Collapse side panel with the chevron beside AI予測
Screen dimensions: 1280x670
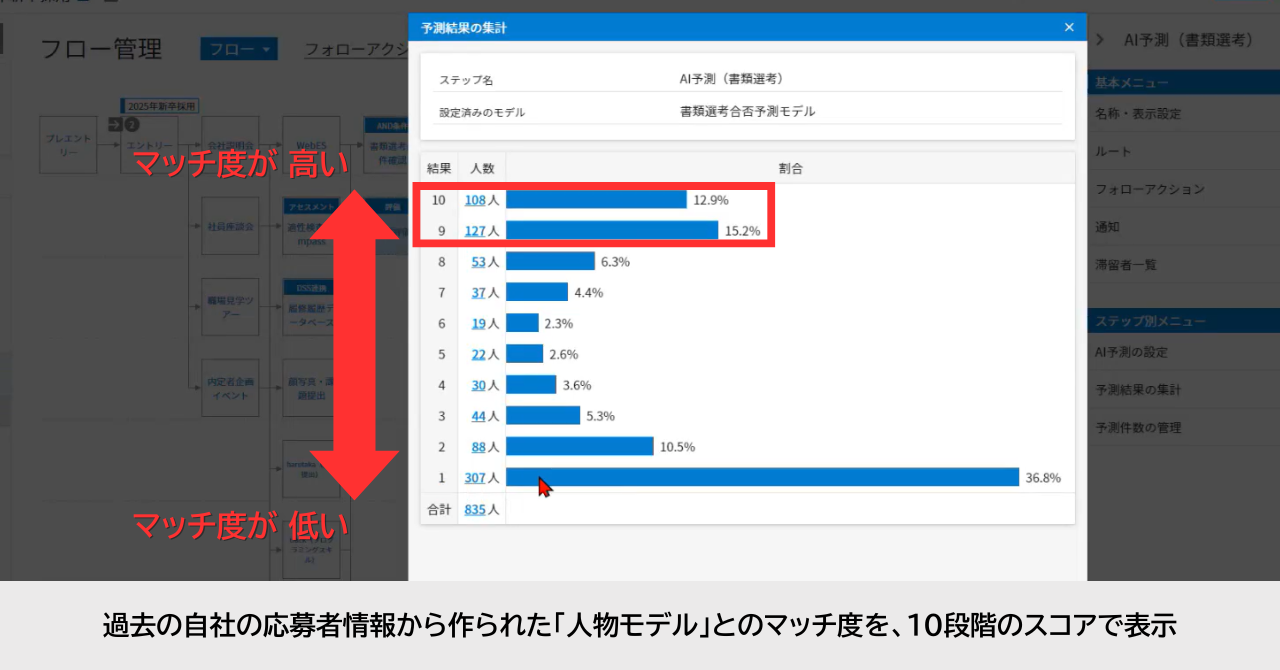coord(1100,40)
